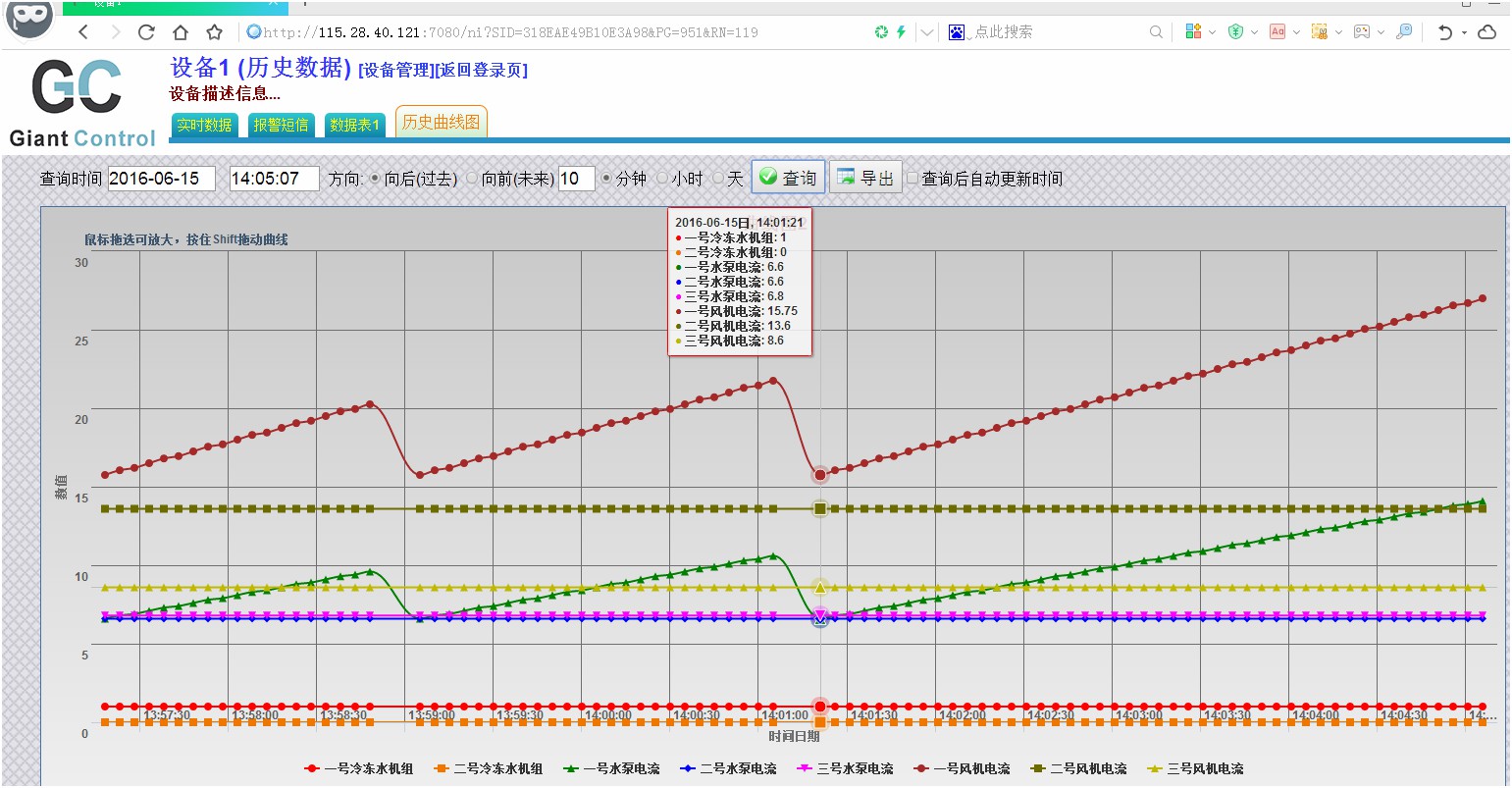Open the 报警短信 tab
This screenshot has width=1512, height=788.
pyautogui.click(x=281, y=125)
